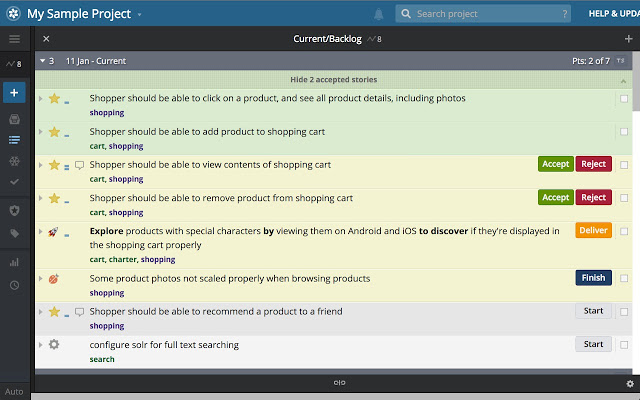Click the plus icon at panel header right

tap(628, 39)
